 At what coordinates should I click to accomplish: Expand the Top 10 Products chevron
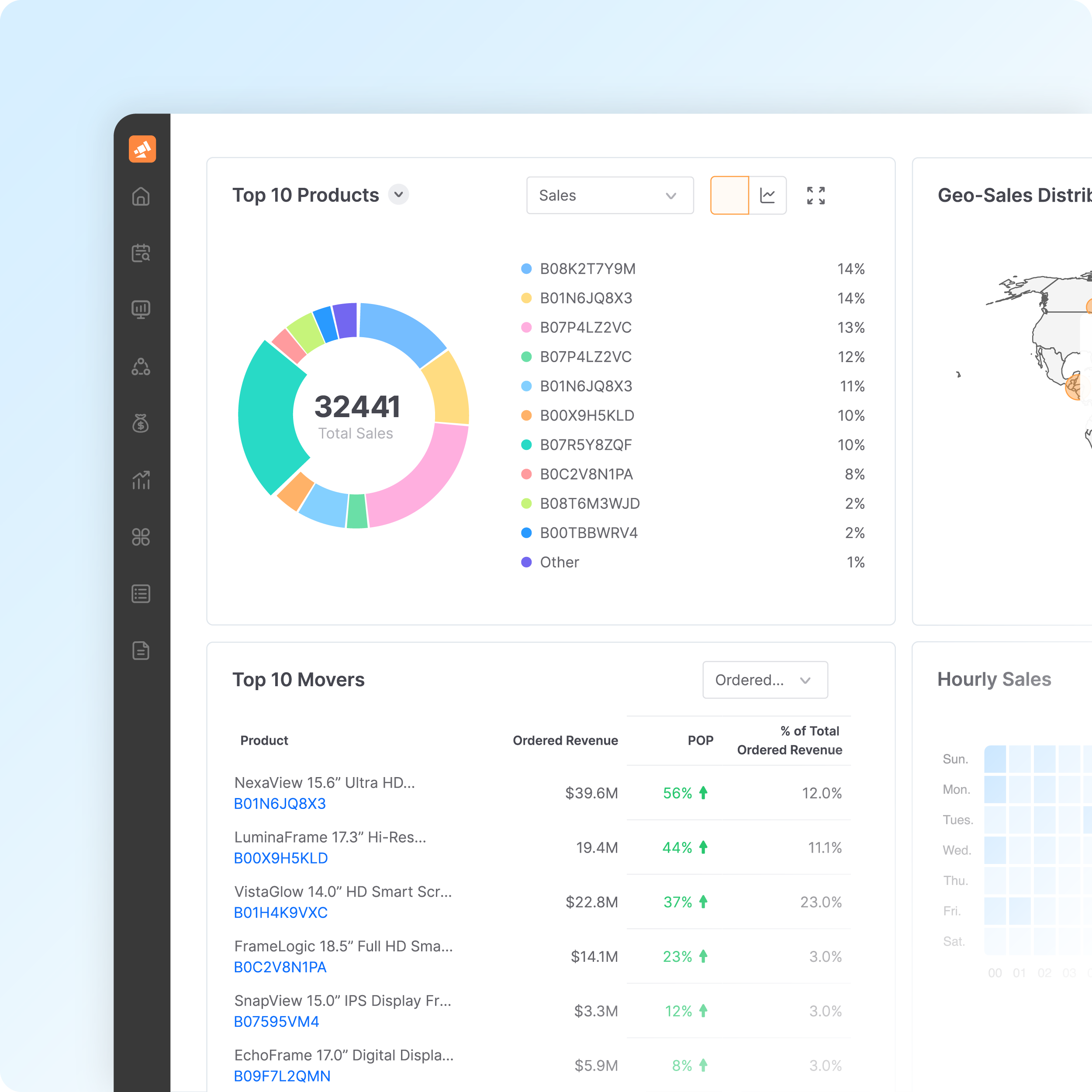click(398, 194)
